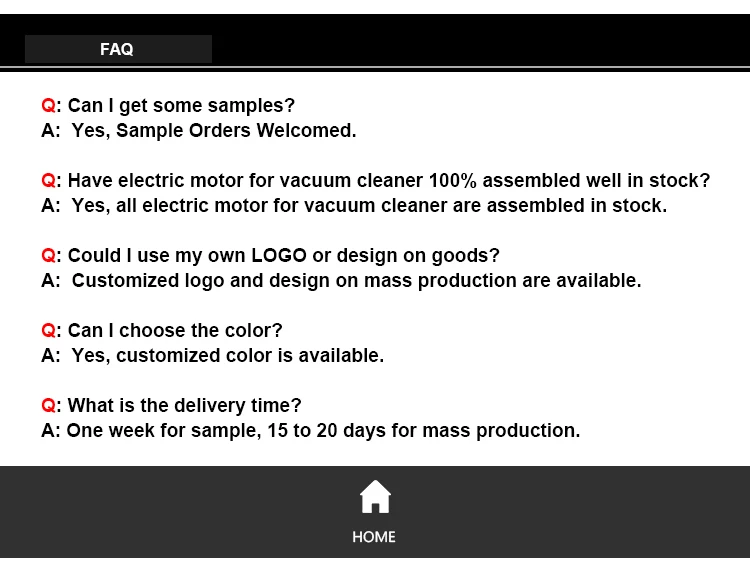
Task: Select the FAQ tab in the header
Action: [118, 49]
